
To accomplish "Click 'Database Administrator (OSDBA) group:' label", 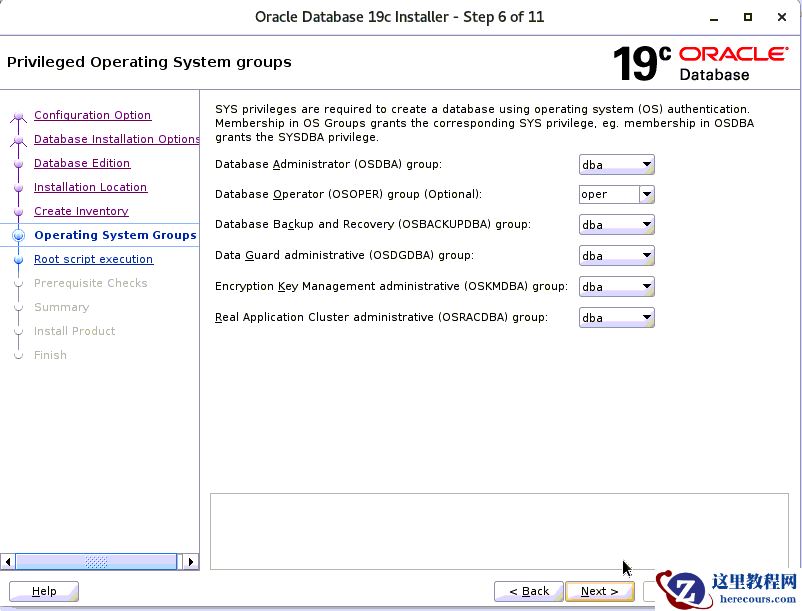I will pos(328,164).
